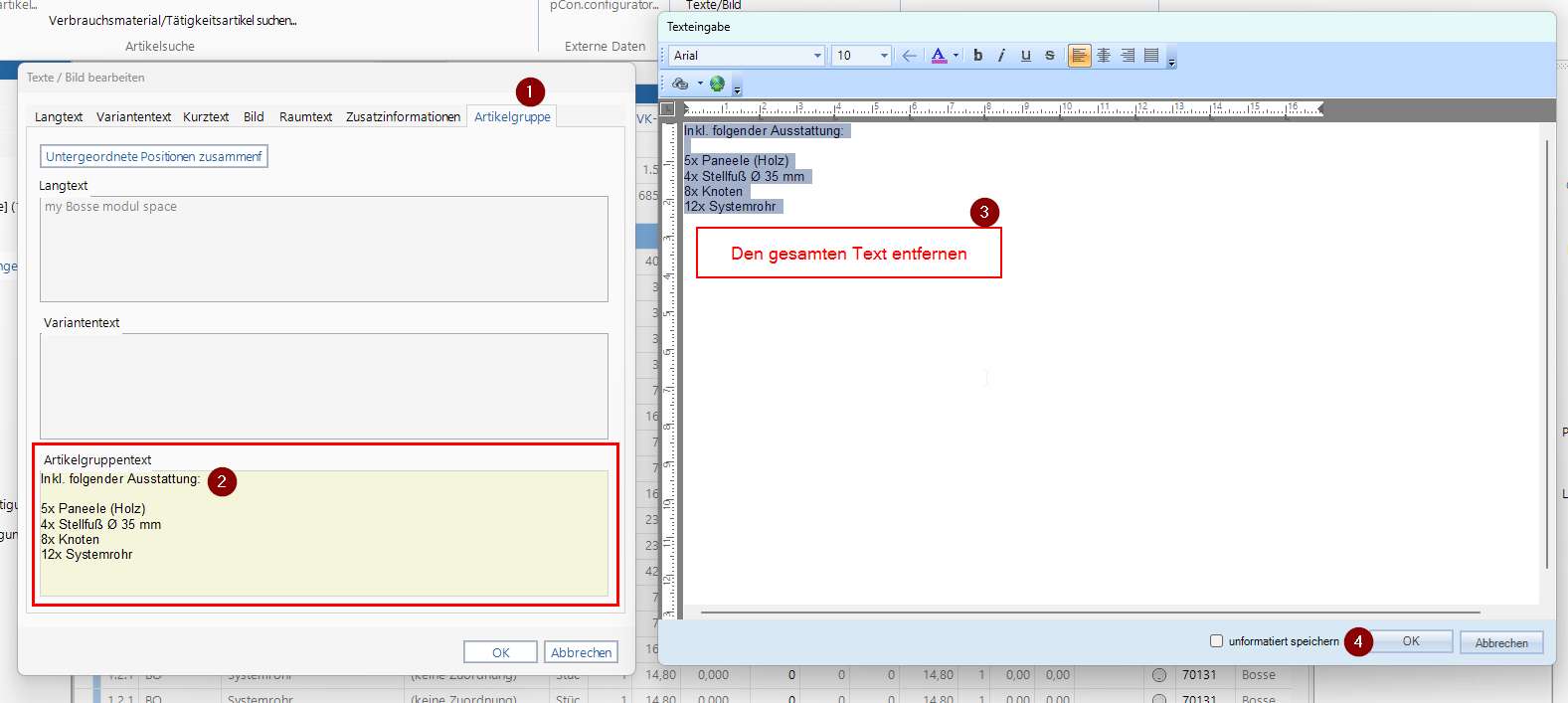Click the green globe icon

point(717,84)
